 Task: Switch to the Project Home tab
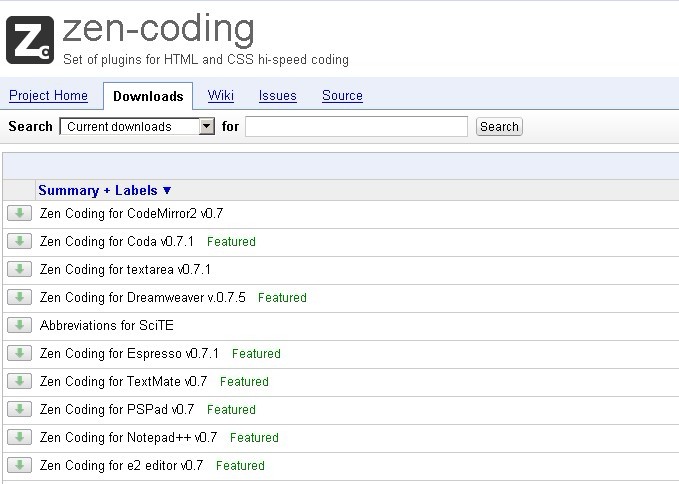click(x=48, y=95)
